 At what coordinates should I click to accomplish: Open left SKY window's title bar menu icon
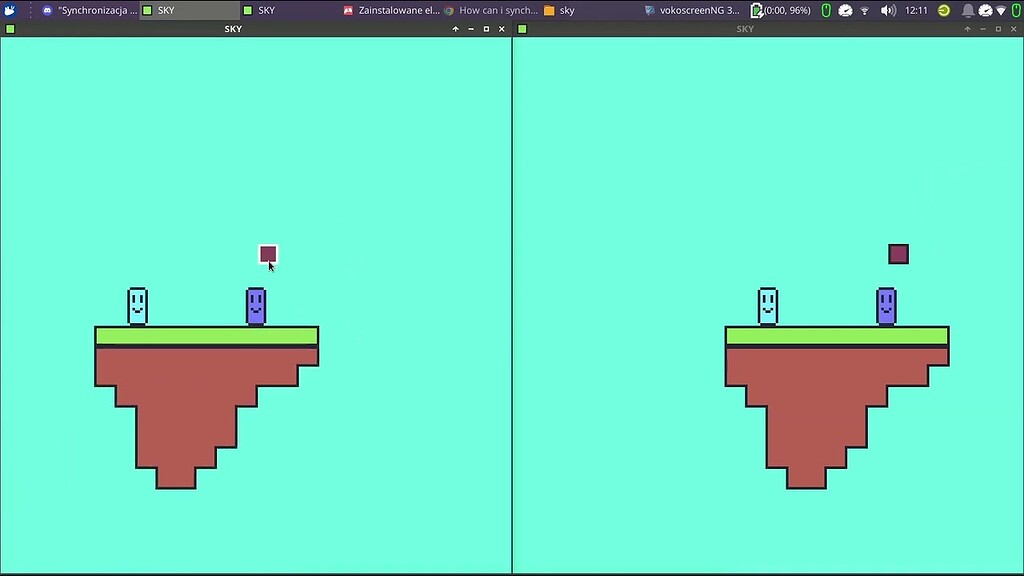click(10, 29)
